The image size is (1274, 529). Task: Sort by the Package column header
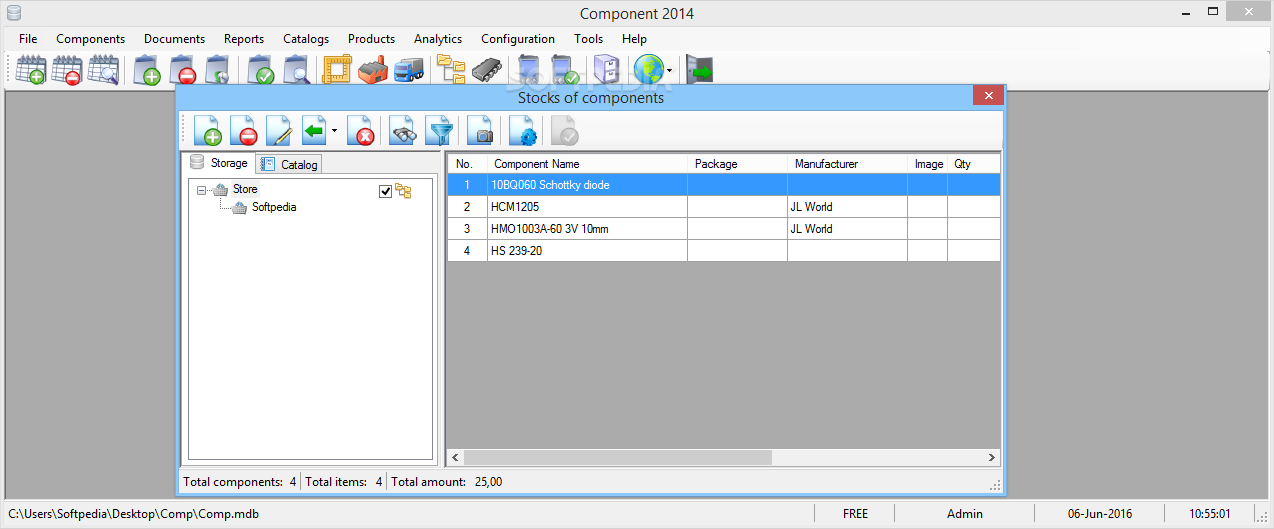tap(737, 164)
